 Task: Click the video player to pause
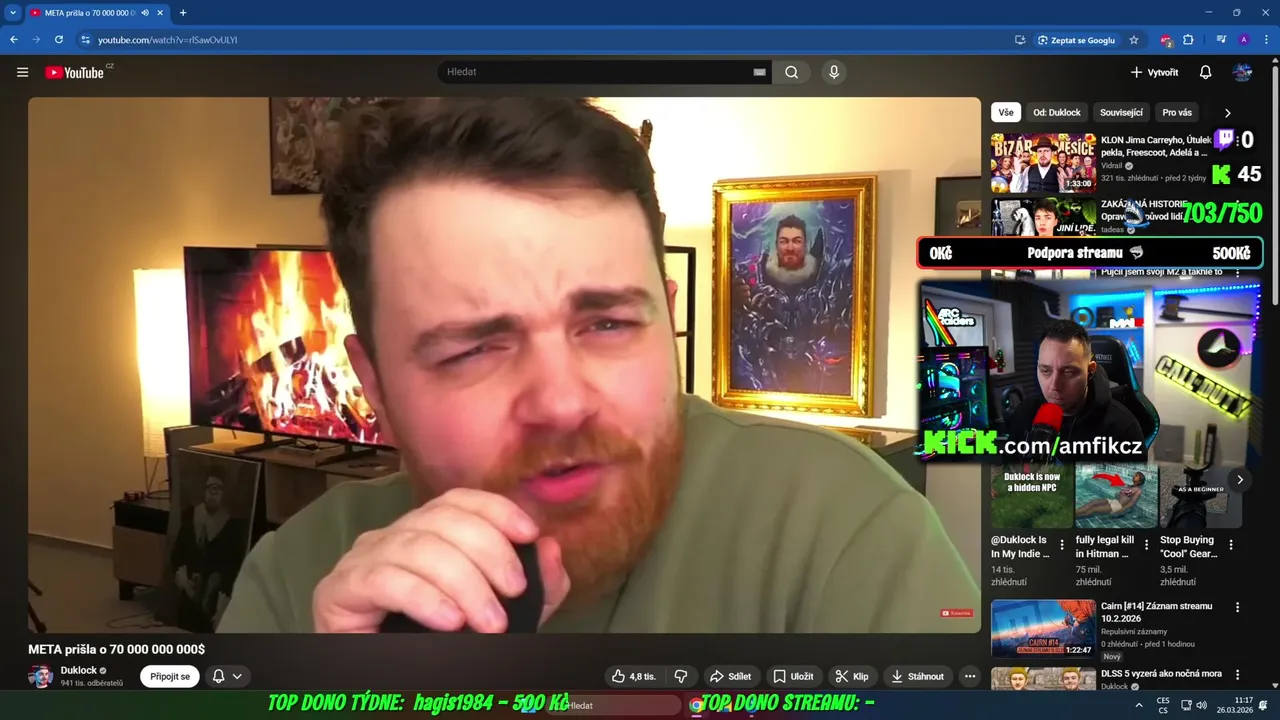pos(504,365)
